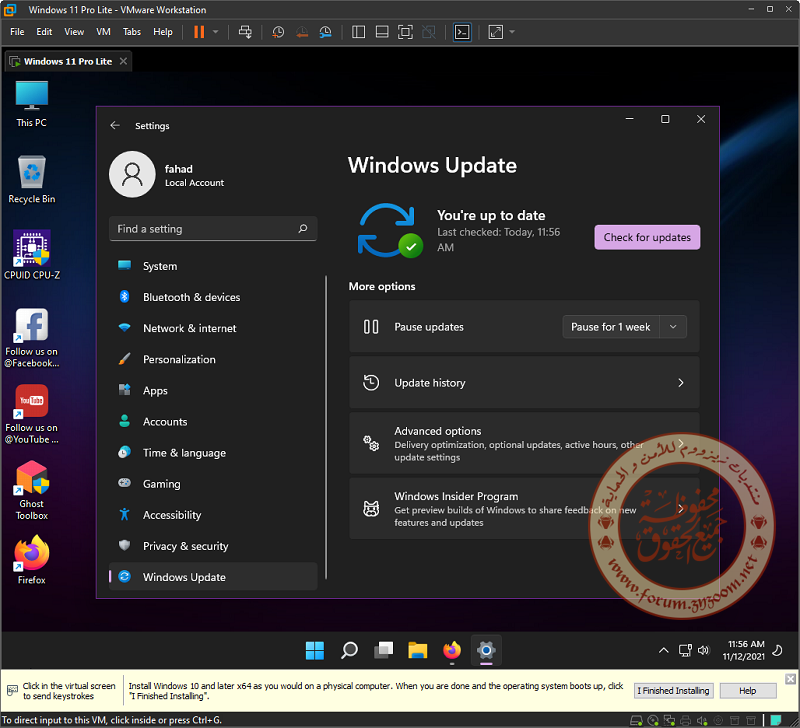This screenshot has width=800, height=728.
Task: Focus the Find a setting search box
Action: pos(213,229)
